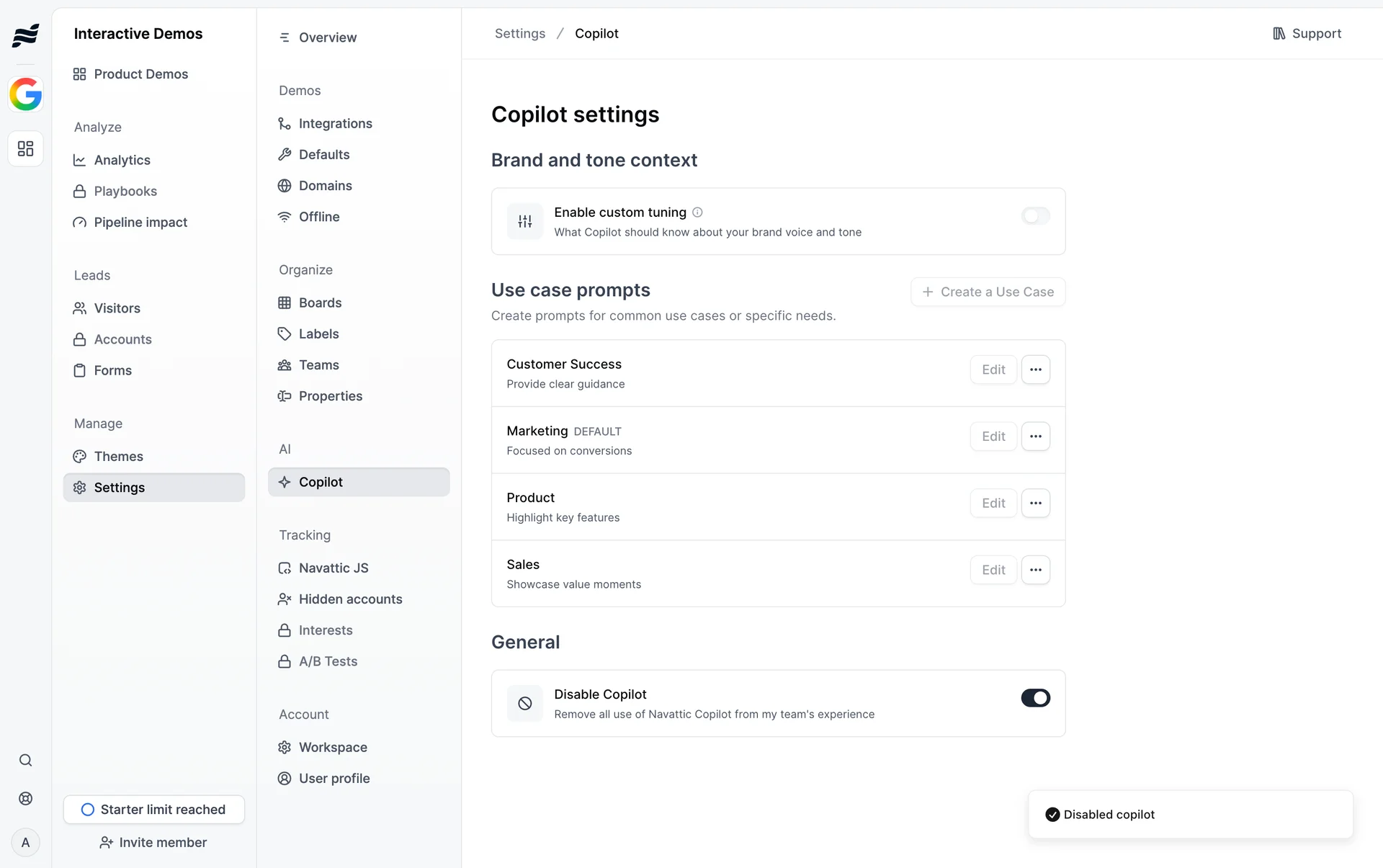Viewport: 1383px width, 868px height.
Task: Click the apps grid icon in left rail
Action: click(26, 148)
